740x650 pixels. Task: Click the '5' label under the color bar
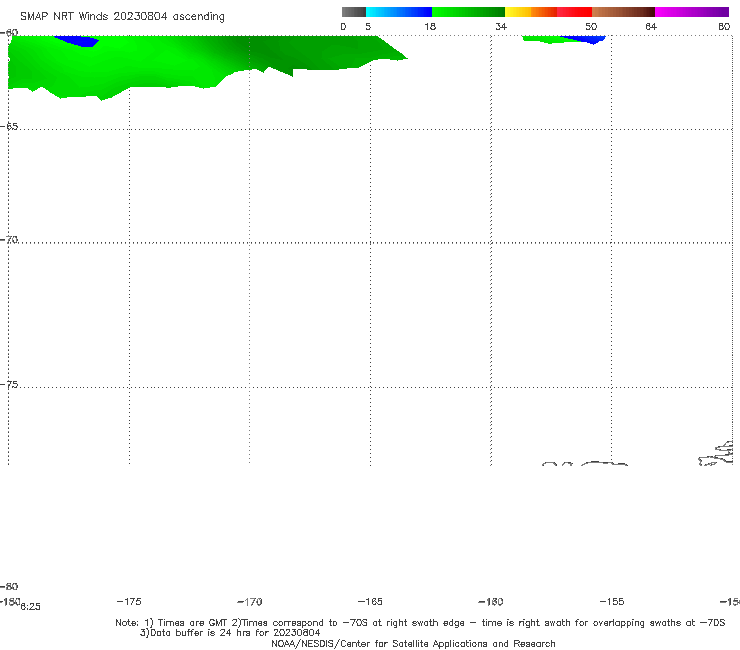368,27
